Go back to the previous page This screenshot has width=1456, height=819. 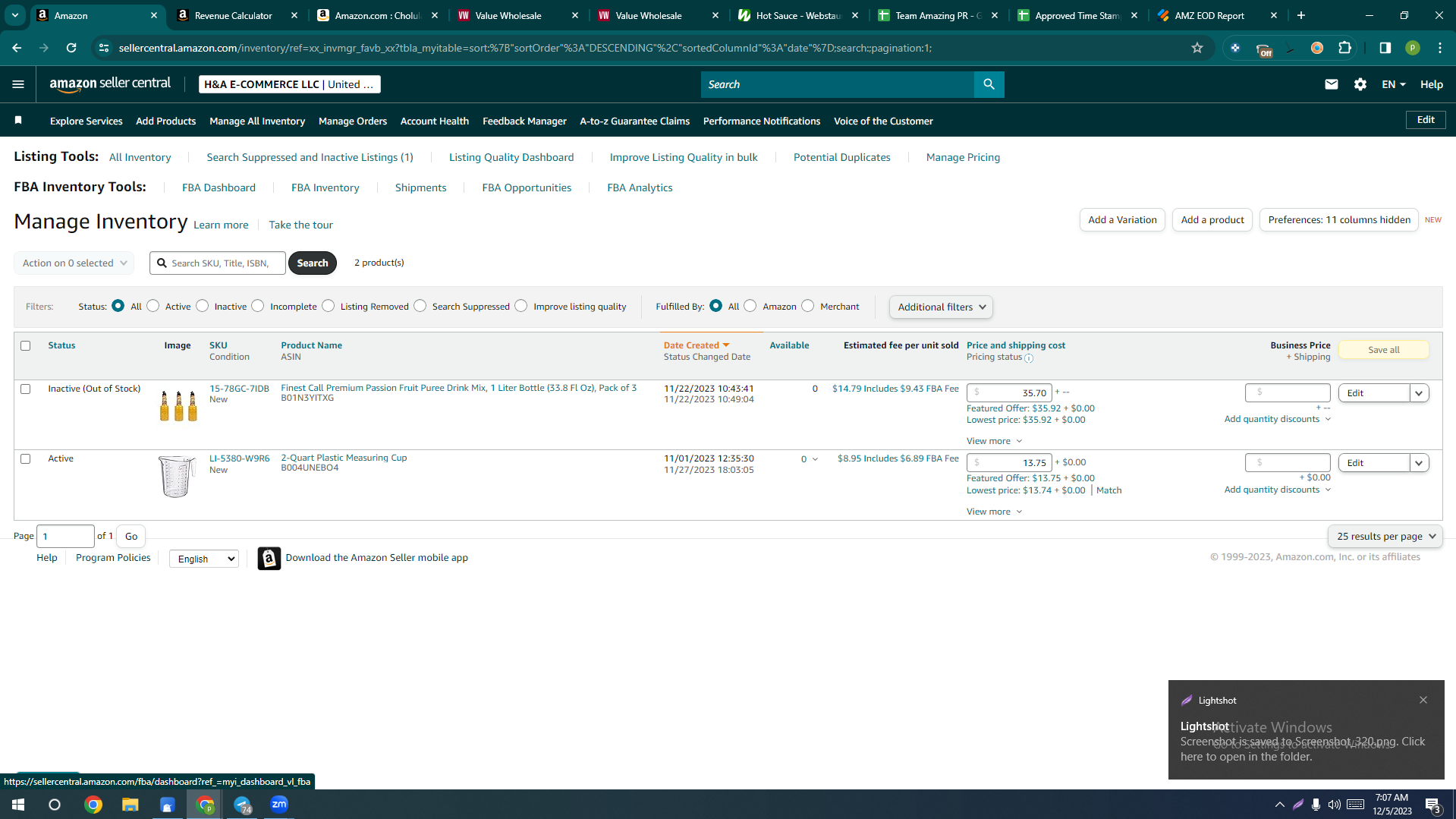coord(17,48)
